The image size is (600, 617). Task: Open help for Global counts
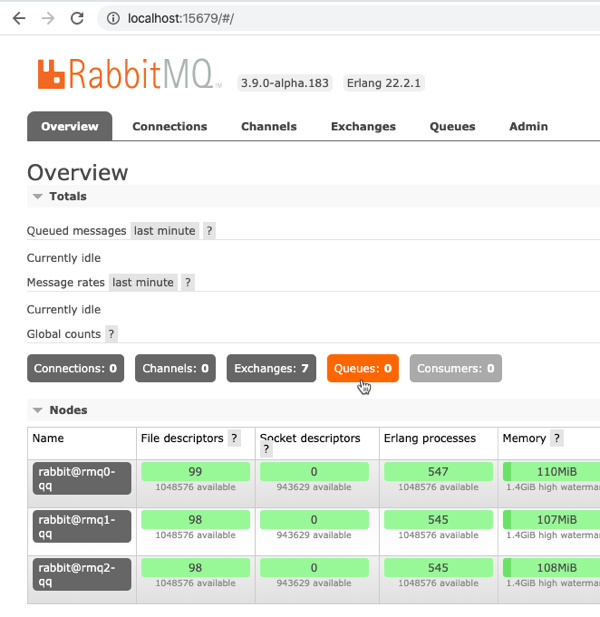pyautogui.click(x=111, y=334)
